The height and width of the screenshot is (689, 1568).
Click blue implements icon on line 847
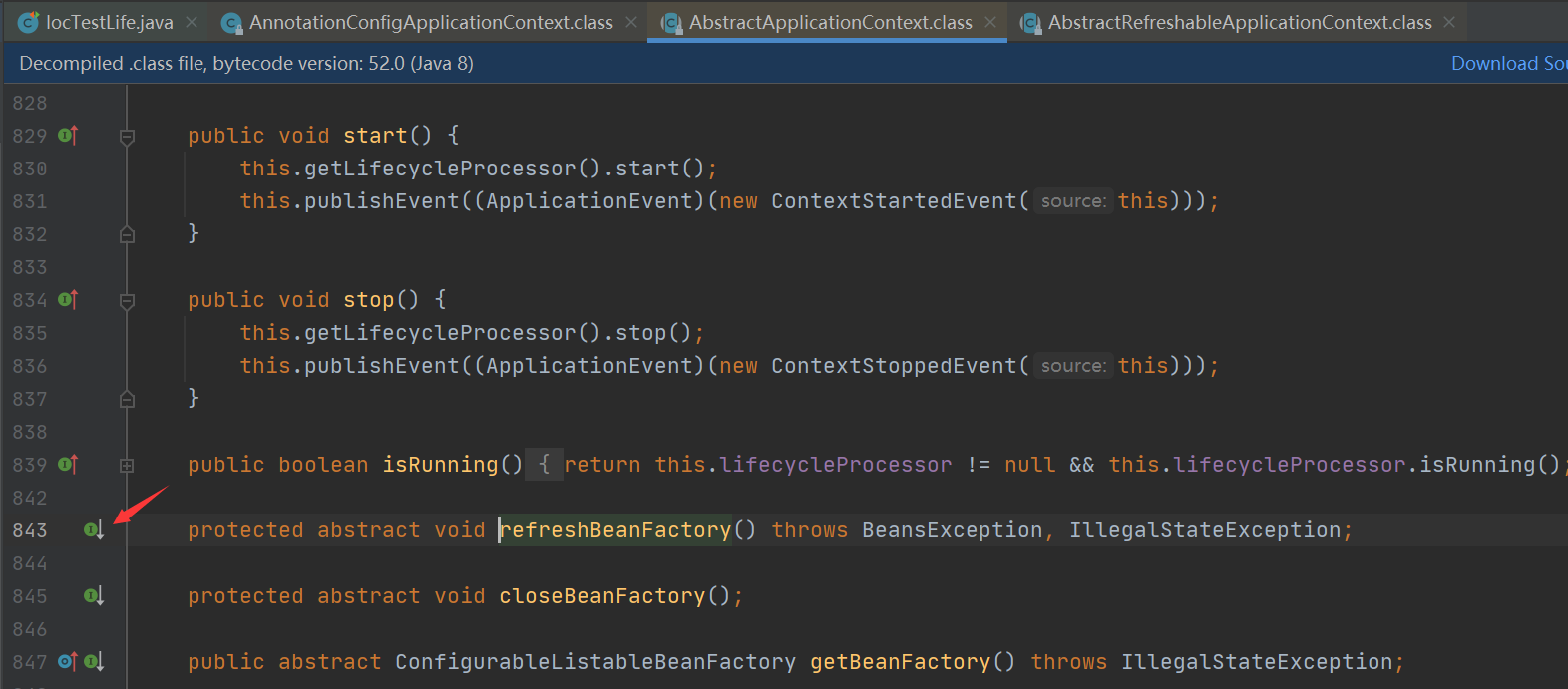[68, 661]
